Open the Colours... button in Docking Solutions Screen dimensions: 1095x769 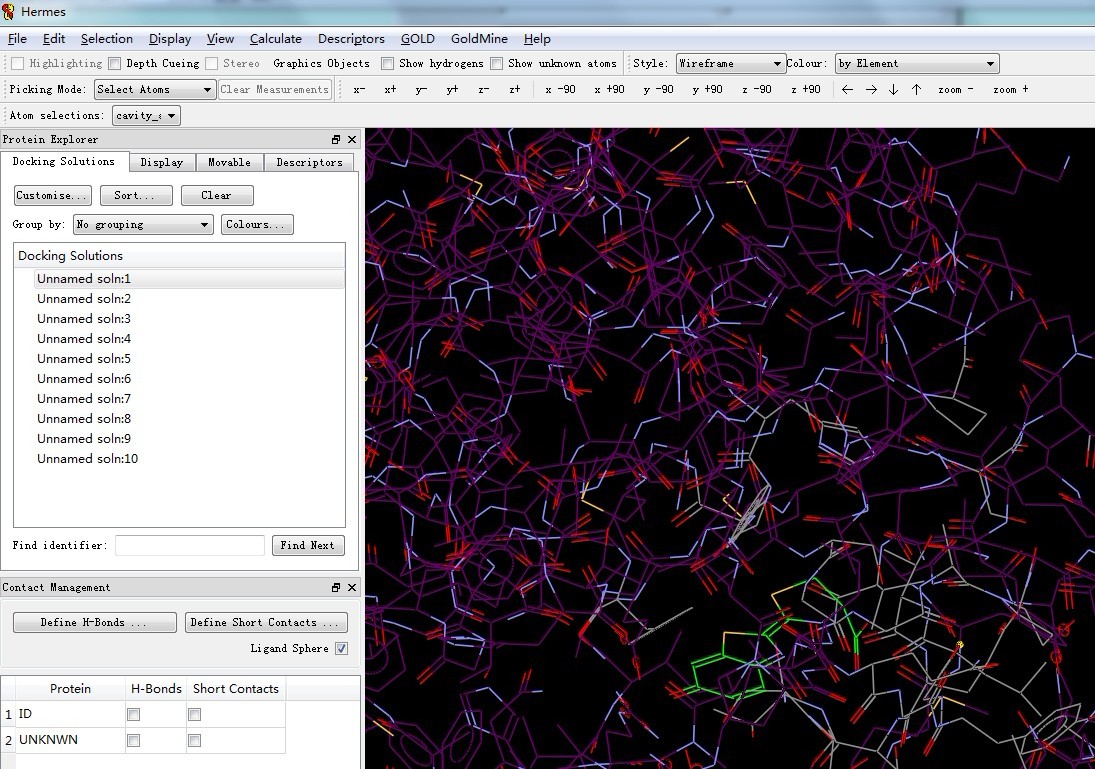point(257,225)
